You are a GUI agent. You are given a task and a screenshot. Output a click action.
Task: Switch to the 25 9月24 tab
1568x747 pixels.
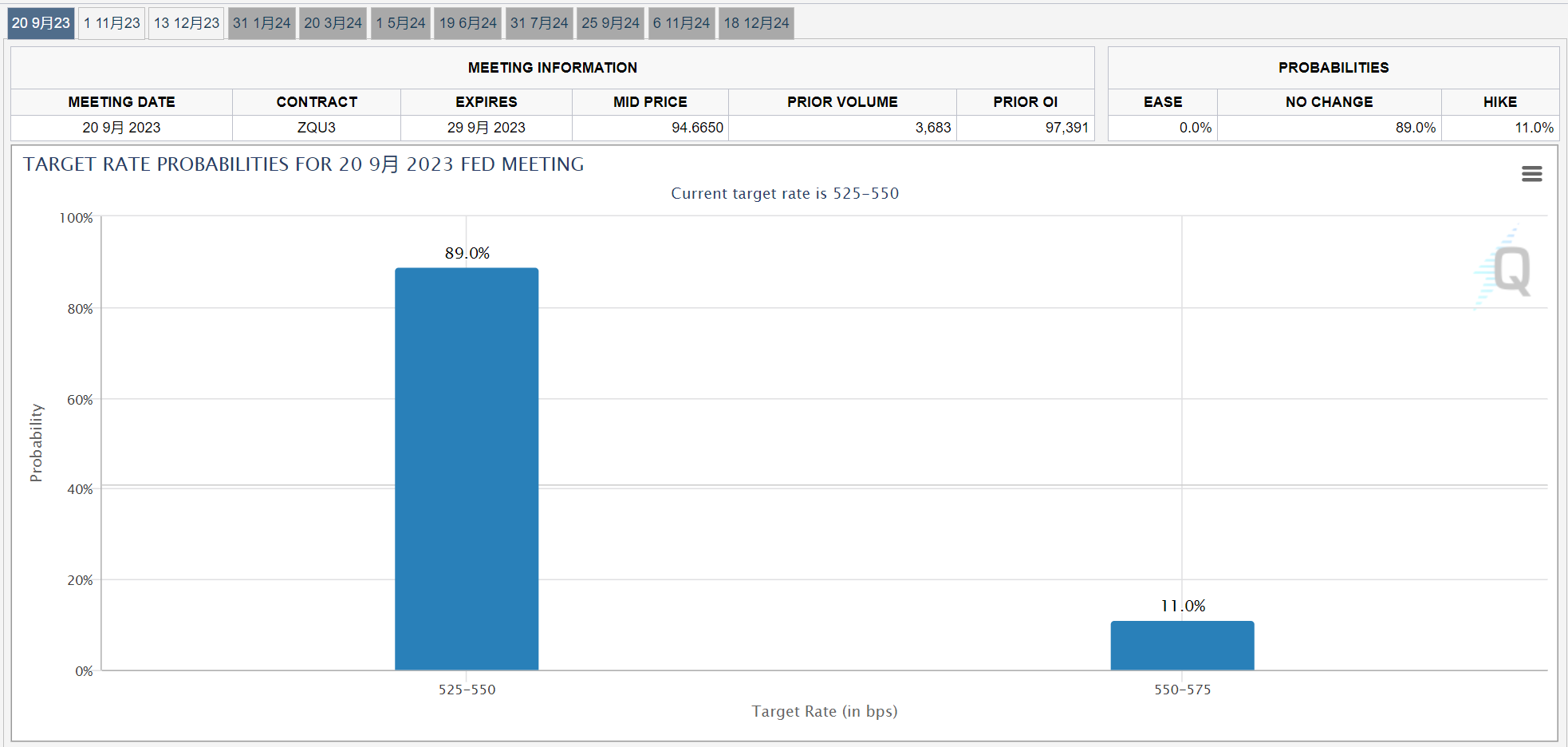[610, 23]
